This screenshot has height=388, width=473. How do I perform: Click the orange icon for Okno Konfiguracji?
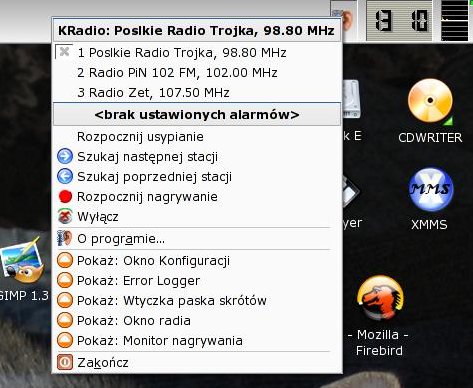tap(65, 260)
